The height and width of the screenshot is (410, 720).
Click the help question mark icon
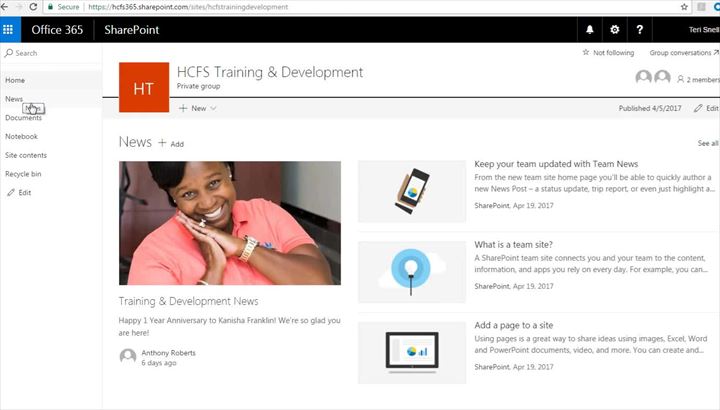click(x=639, y=30)
